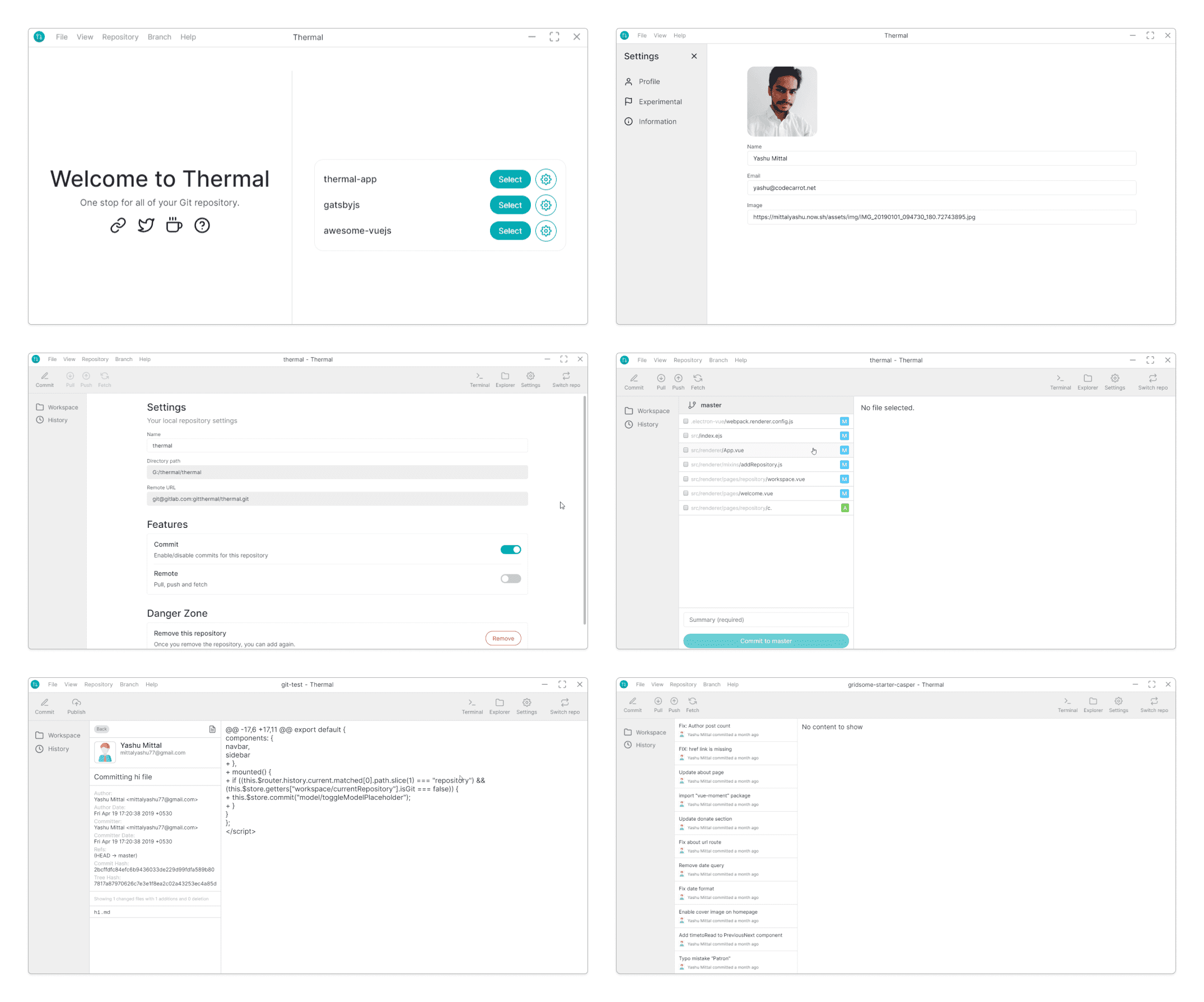Select the 'Fix: Author post count' commit
This screenshot has height=1002, width=1204.
pyautogui.click(x=736, y=730)
